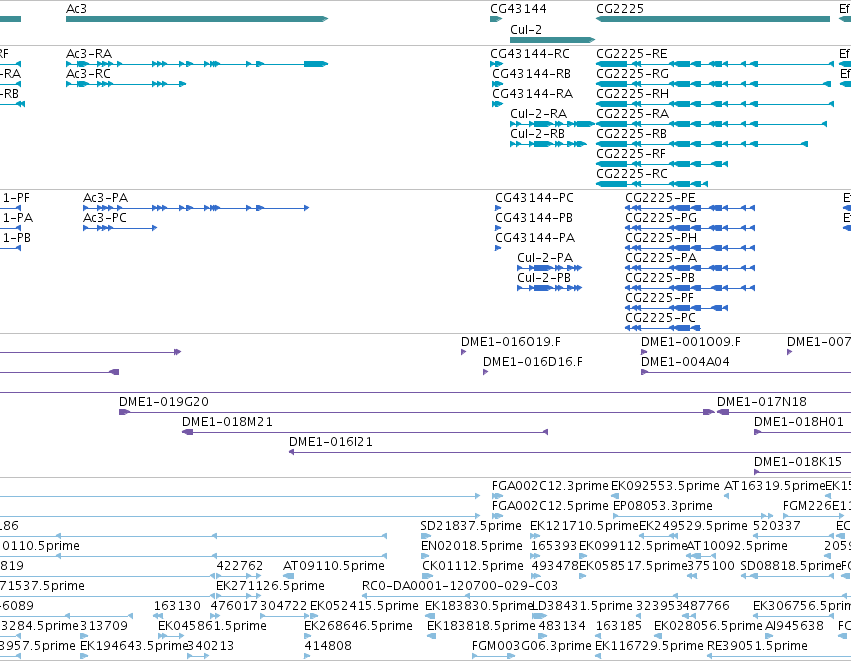This screenshot has width=851, height=661.
Task: Open EST FGA002C12.3prime
Action: (x=498, y=496)
